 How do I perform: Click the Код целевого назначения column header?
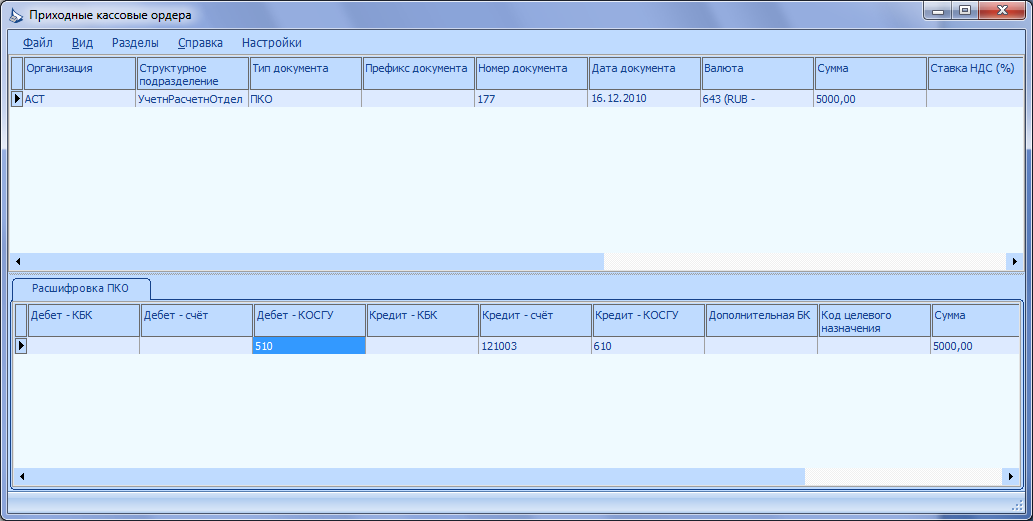pos(875,321)
